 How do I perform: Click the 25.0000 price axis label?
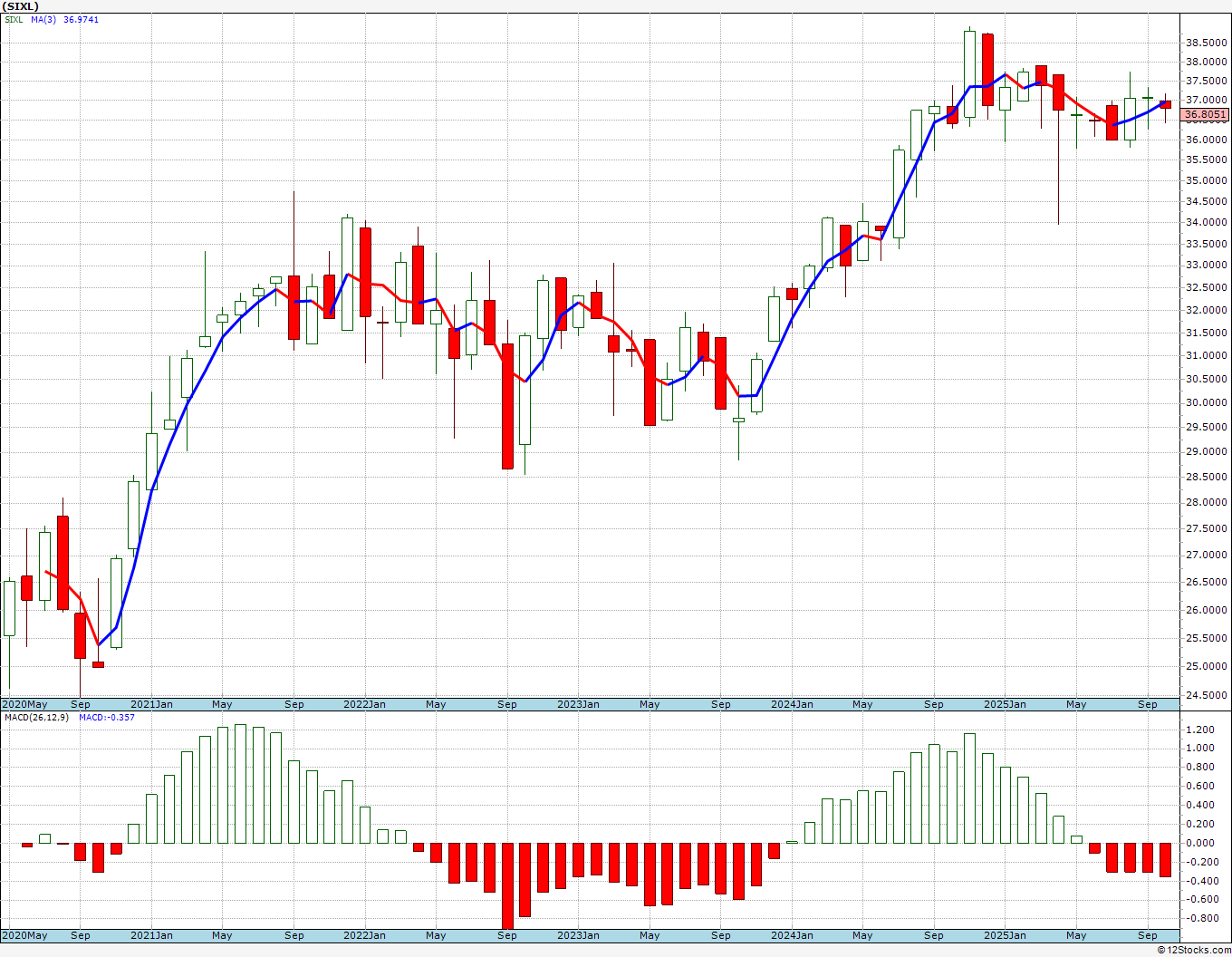point(1206,666)
